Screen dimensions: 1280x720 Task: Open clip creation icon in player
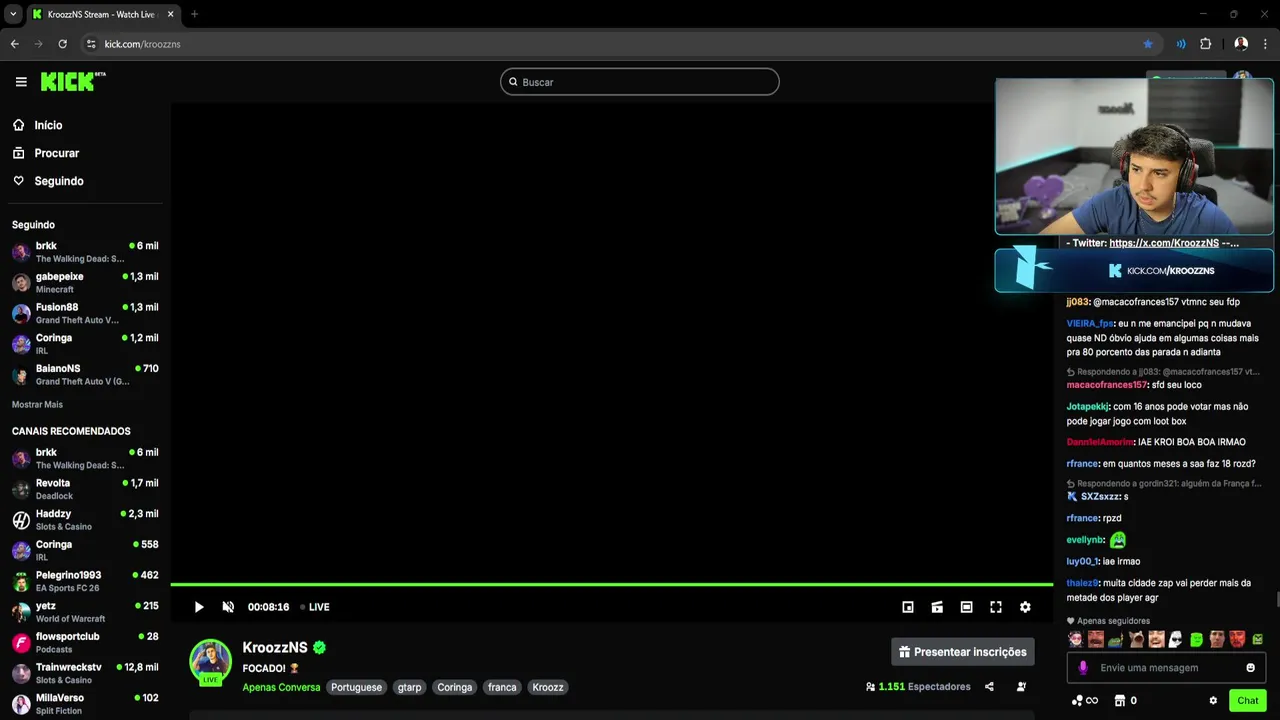937,607
